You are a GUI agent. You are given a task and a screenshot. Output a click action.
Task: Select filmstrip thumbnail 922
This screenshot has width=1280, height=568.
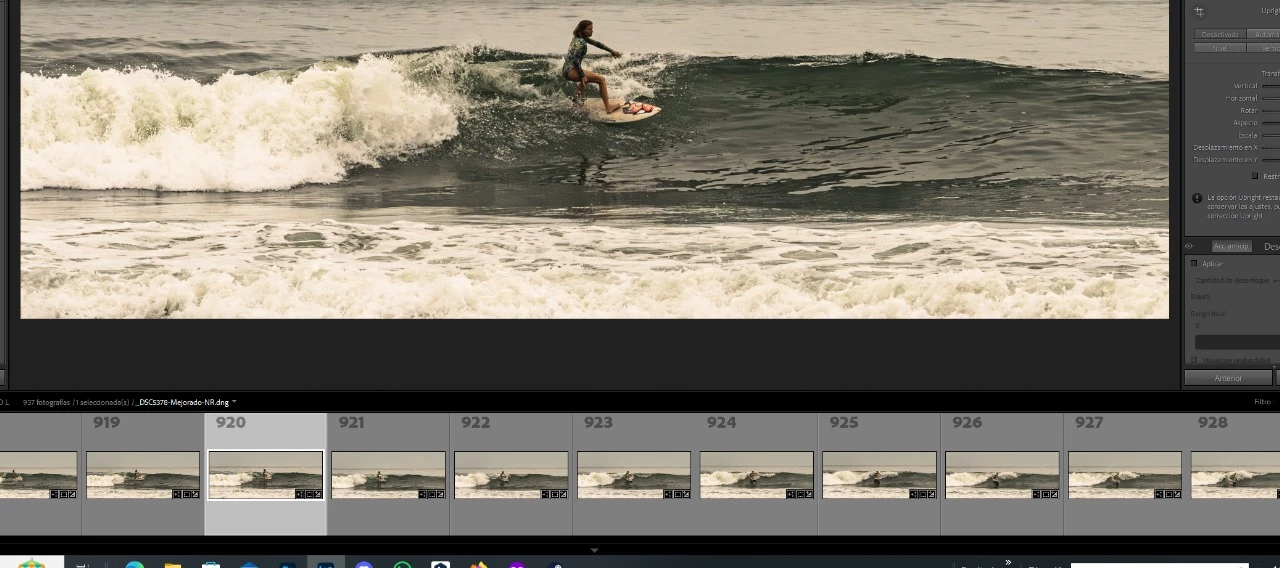click(x=511, y=474)
